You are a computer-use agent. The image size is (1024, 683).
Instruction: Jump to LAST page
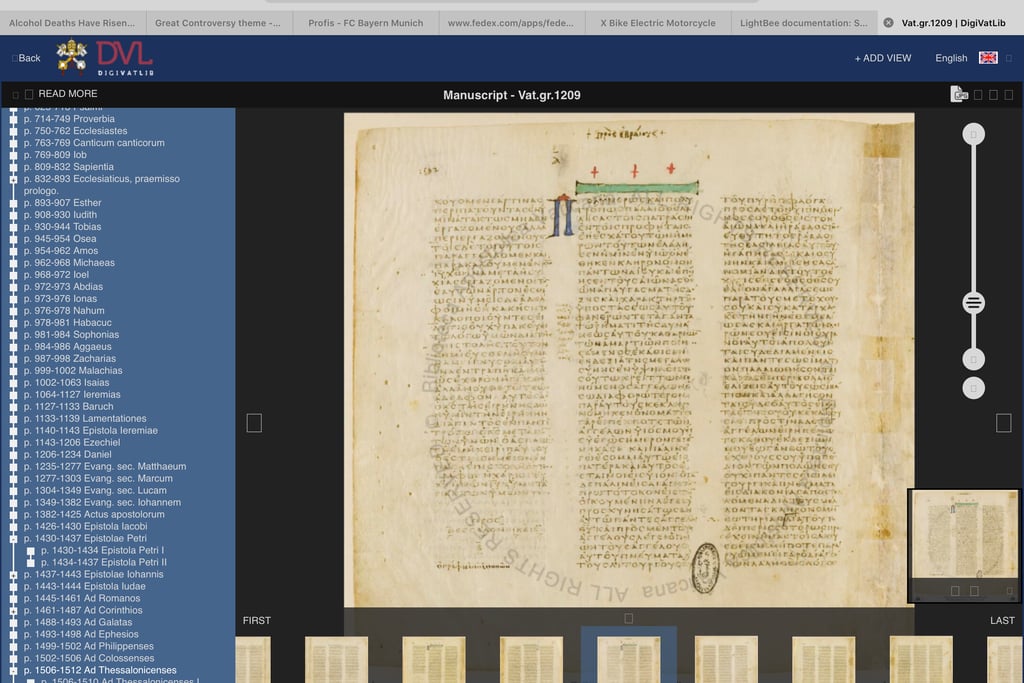tap(1002, 620)
